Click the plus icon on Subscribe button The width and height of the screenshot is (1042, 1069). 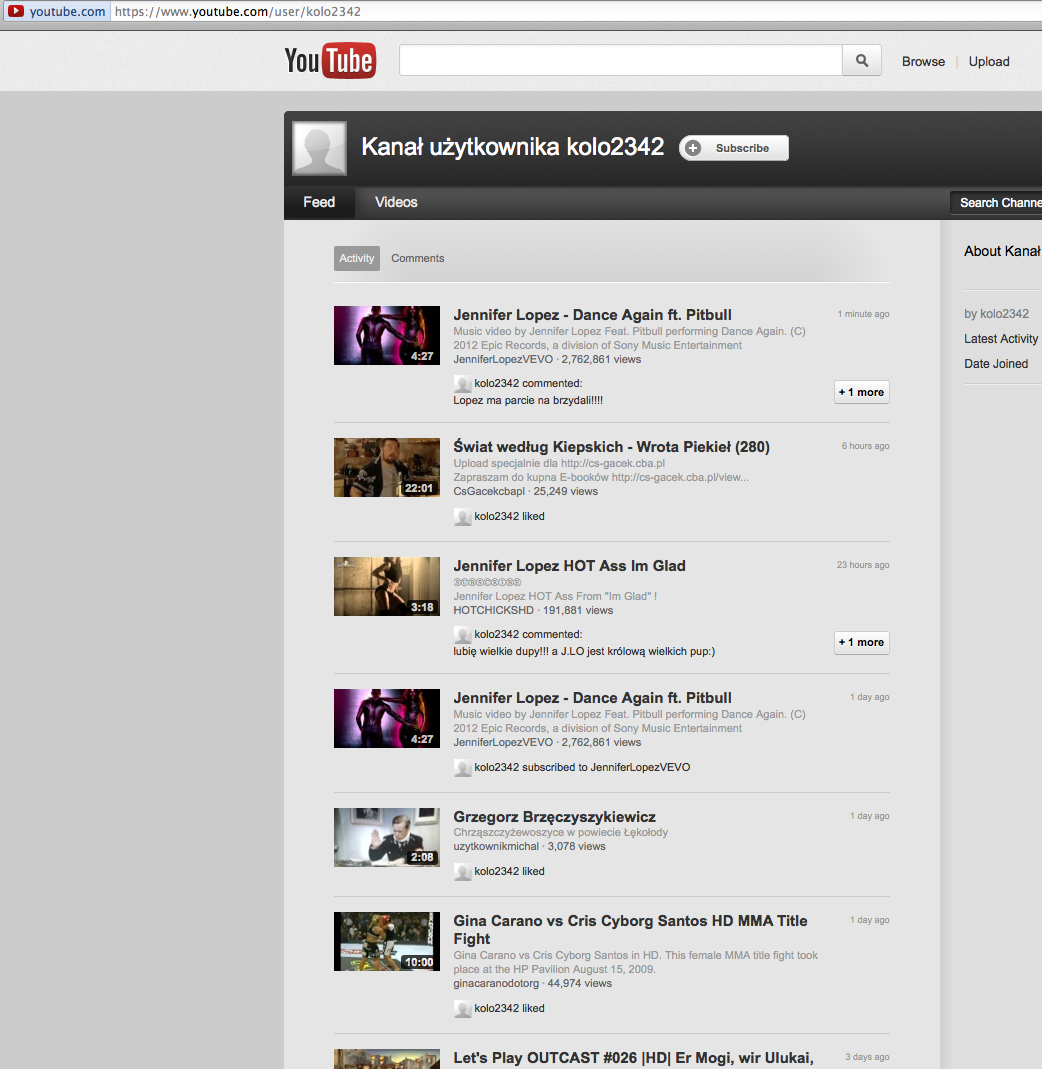point(693,148)
